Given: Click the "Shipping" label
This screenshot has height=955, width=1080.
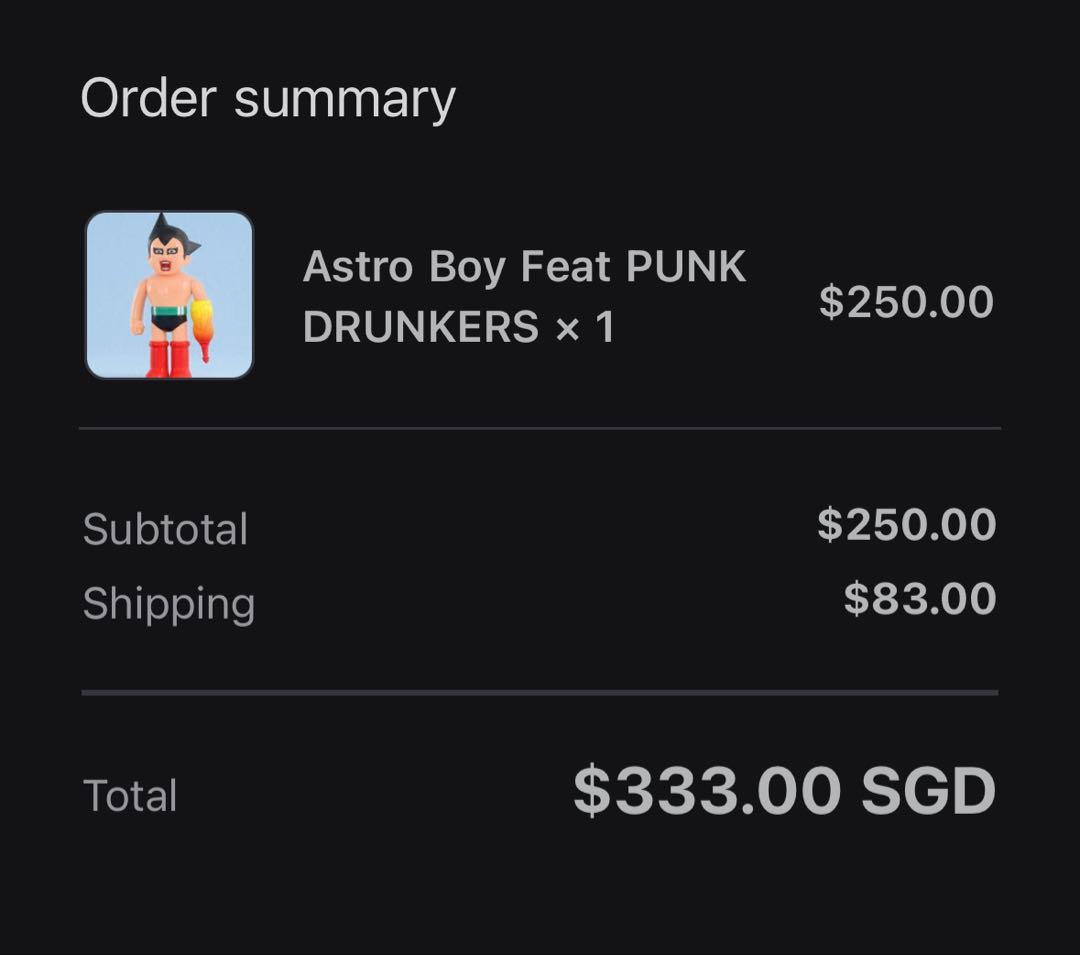Looking at the screenshot, I should coord(169,604).
